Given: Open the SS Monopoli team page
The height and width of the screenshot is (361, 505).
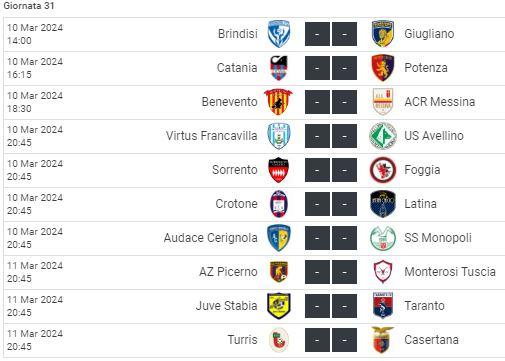Looking at the screenshot, I should coord(438,238).
